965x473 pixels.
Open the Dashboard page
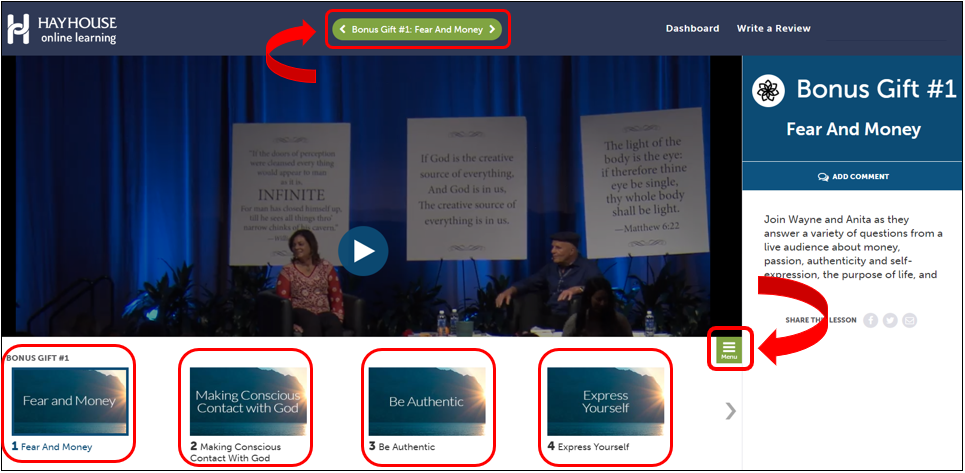coord(692,29)
